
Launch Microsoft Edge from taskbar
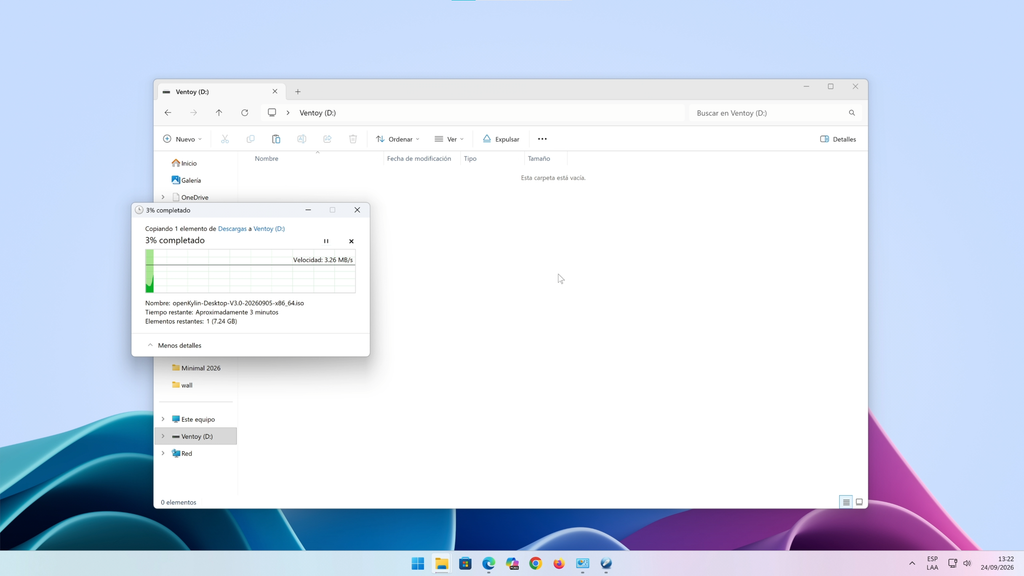tap(488, 564)
